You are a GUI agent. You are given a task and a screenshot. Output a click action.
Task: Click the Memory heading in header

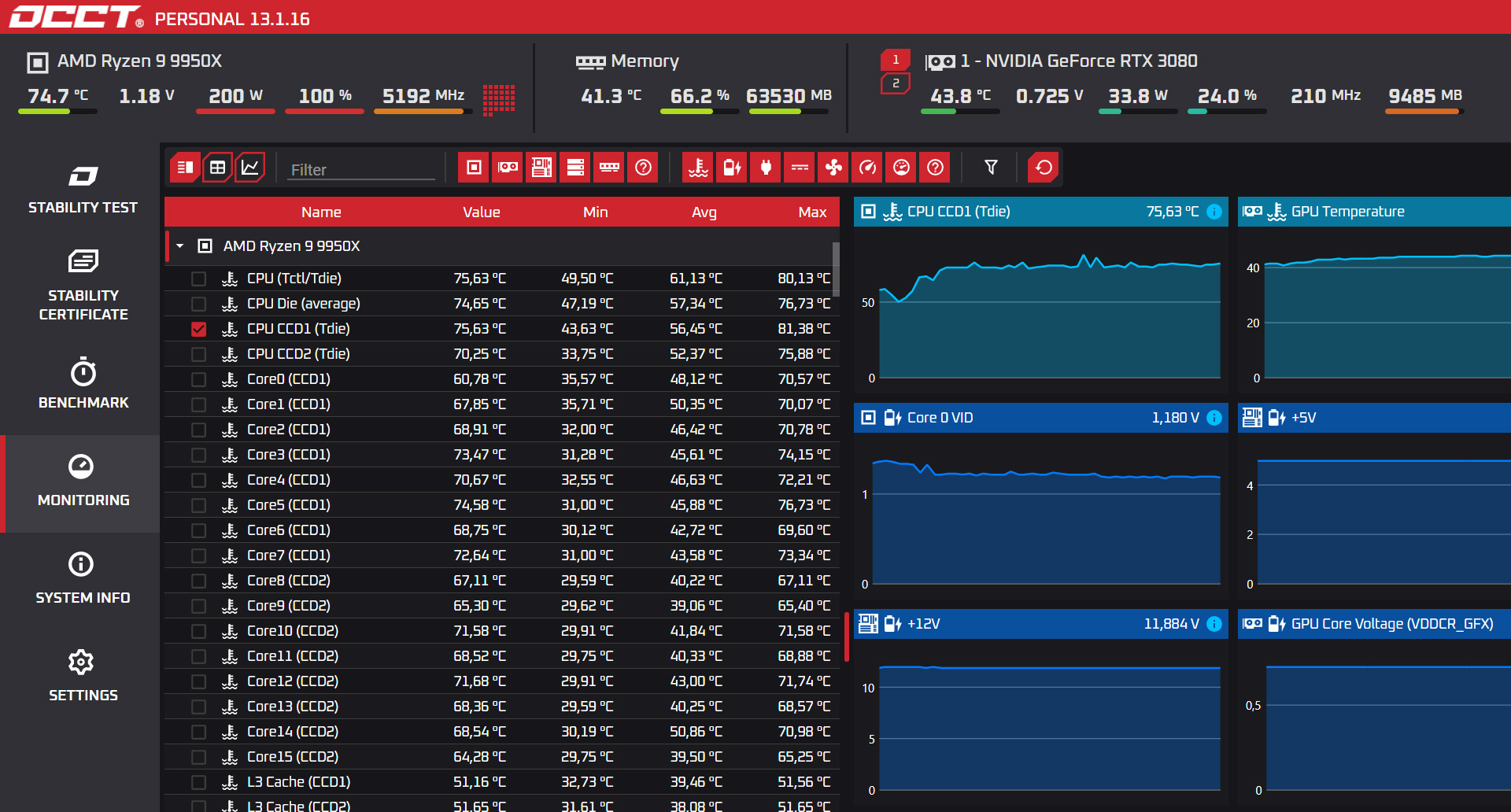pos(645,61)
